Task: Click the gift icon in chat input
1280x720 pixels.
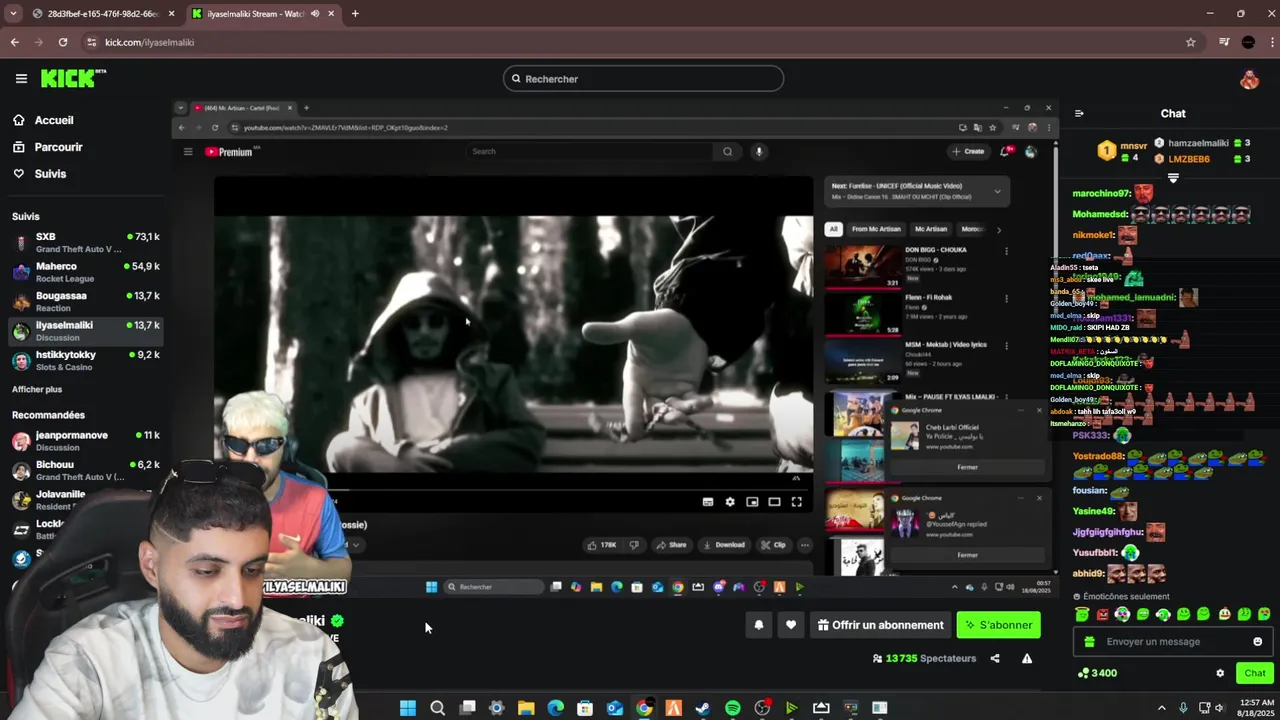Action: 1090,642
